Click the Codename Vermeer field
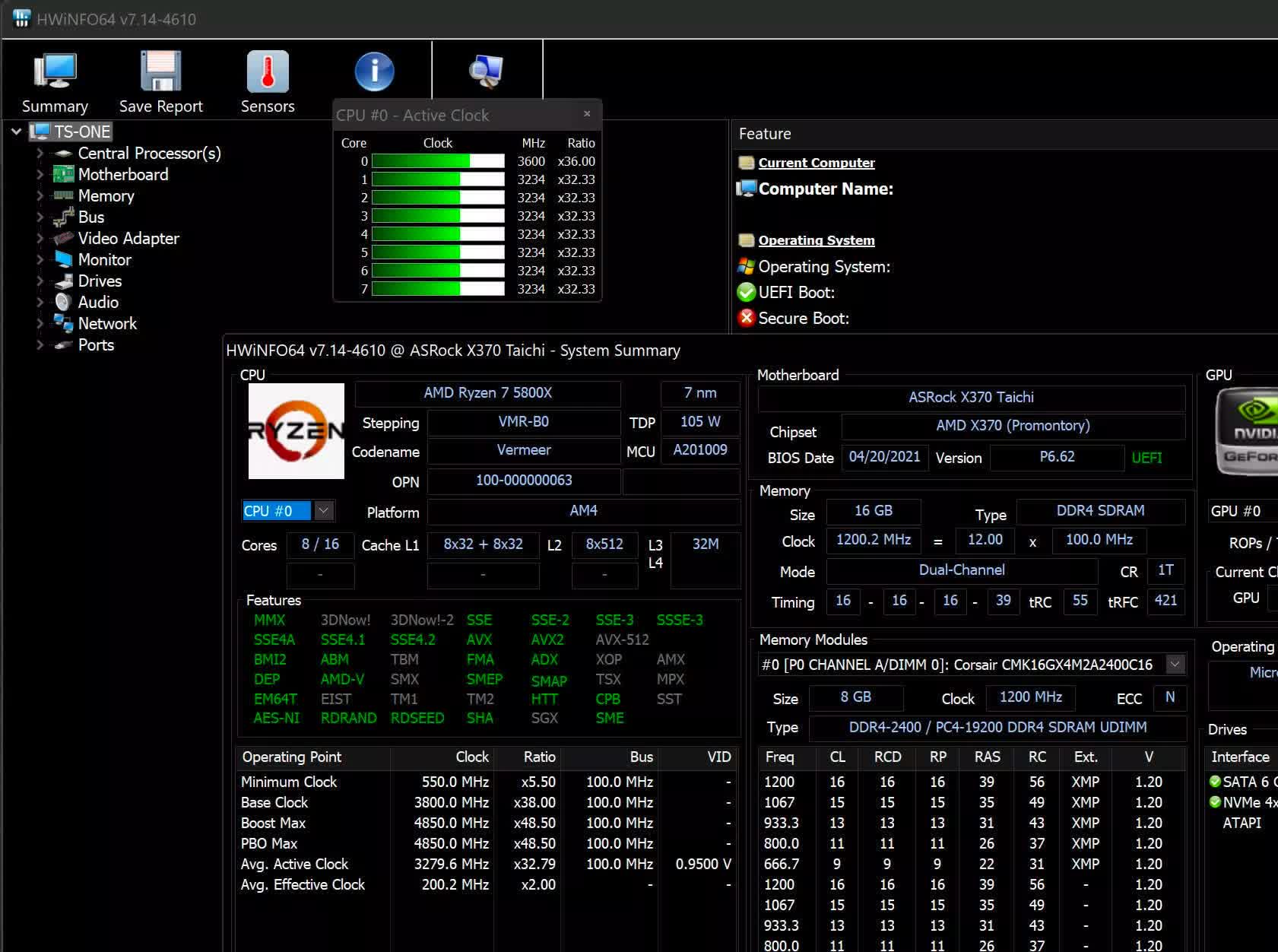The image size is (1278, 952). point(524,450)
